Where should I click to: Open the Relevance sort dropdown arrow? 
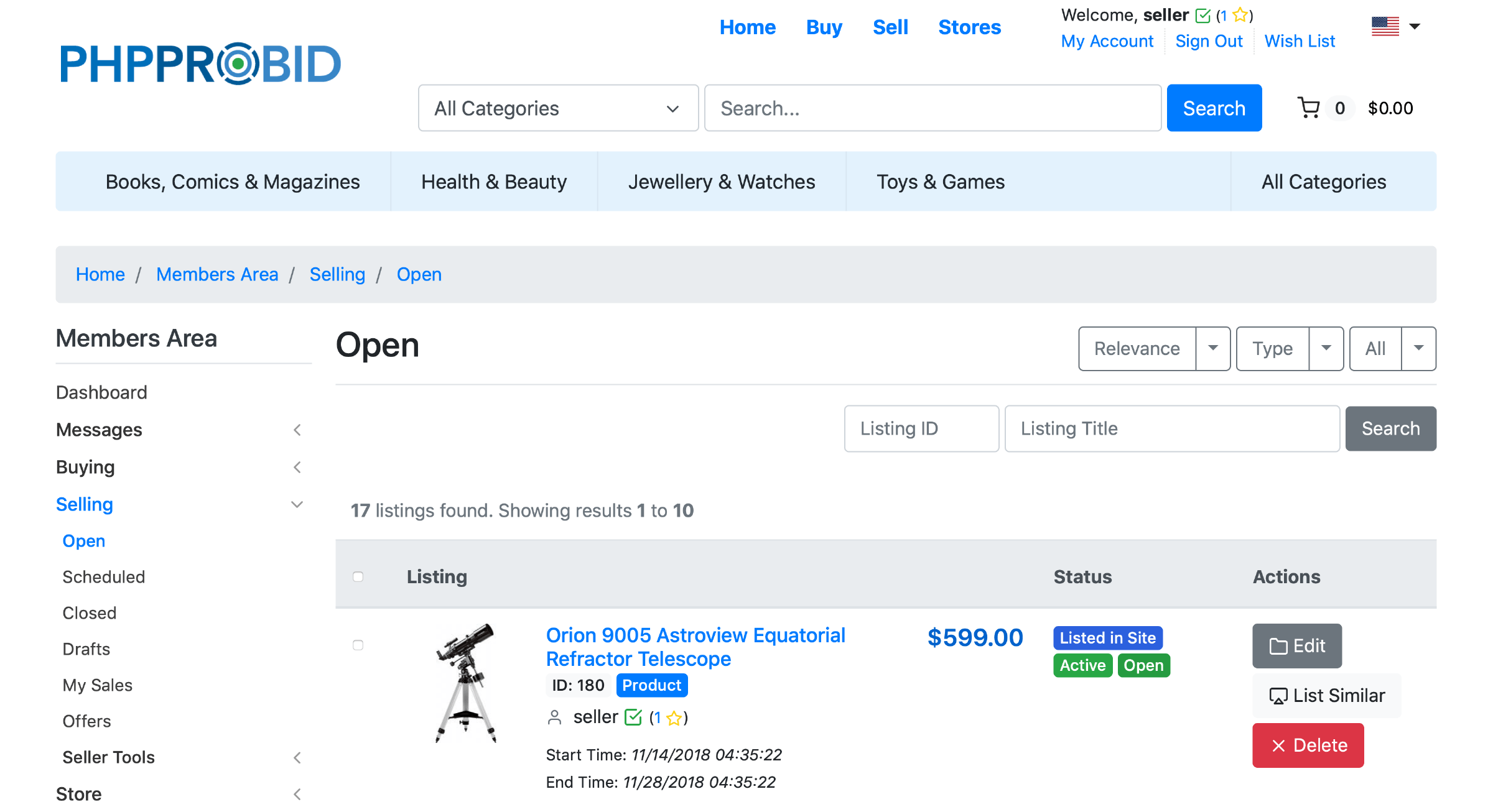click(x=1212, y=348)
